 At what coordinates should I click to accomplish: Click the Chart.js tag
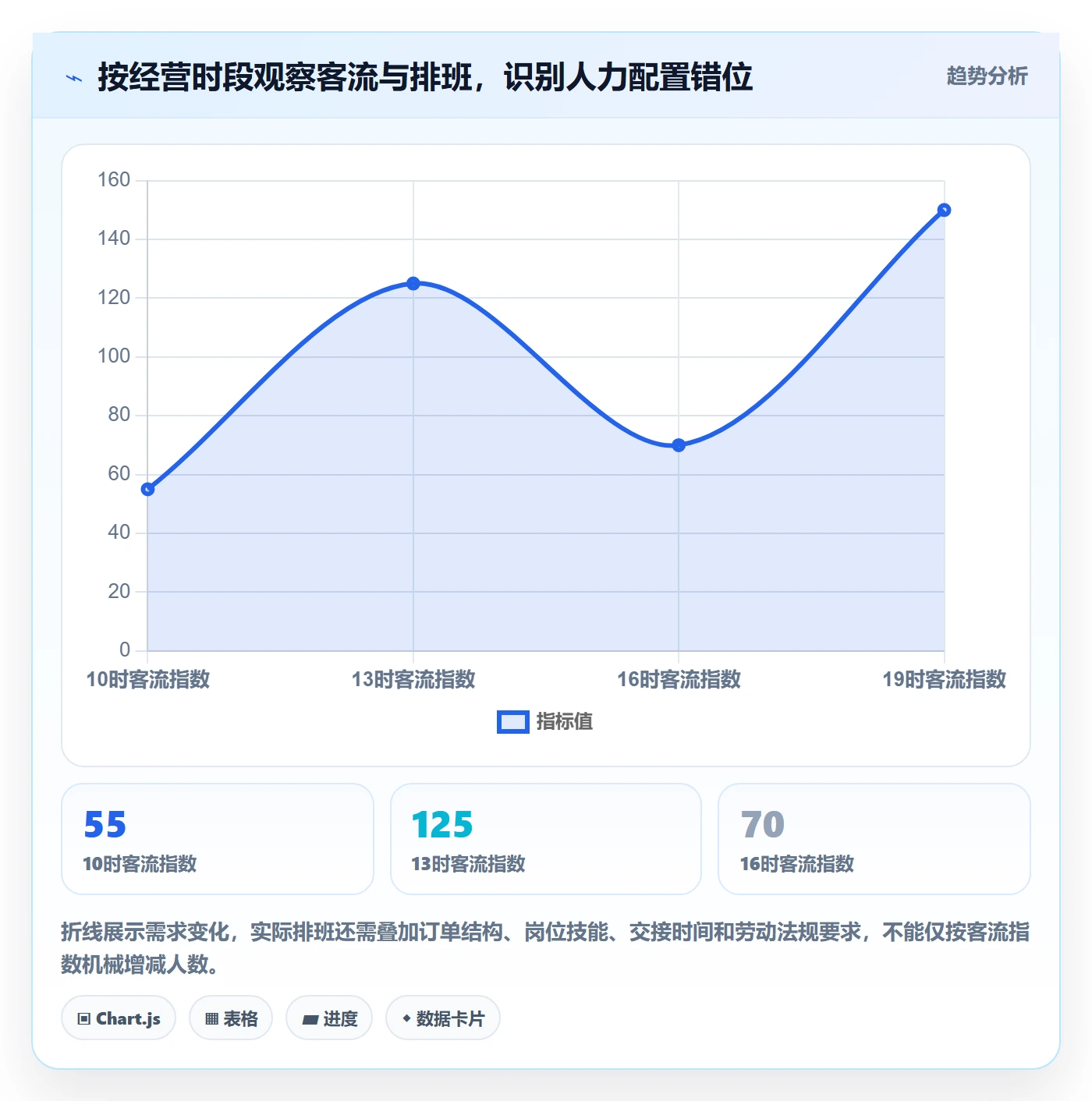[119, 1018]
